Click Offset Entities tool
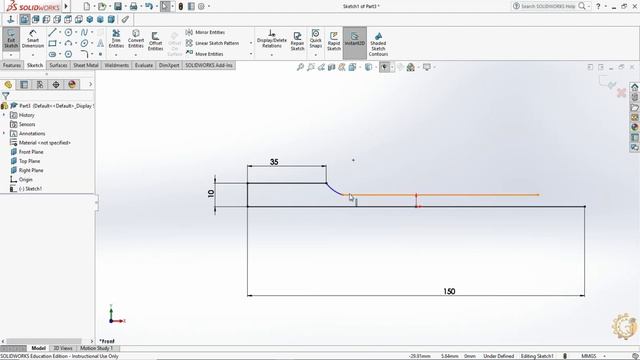Viewport: 640px width, 360px height. click(156, 41)
